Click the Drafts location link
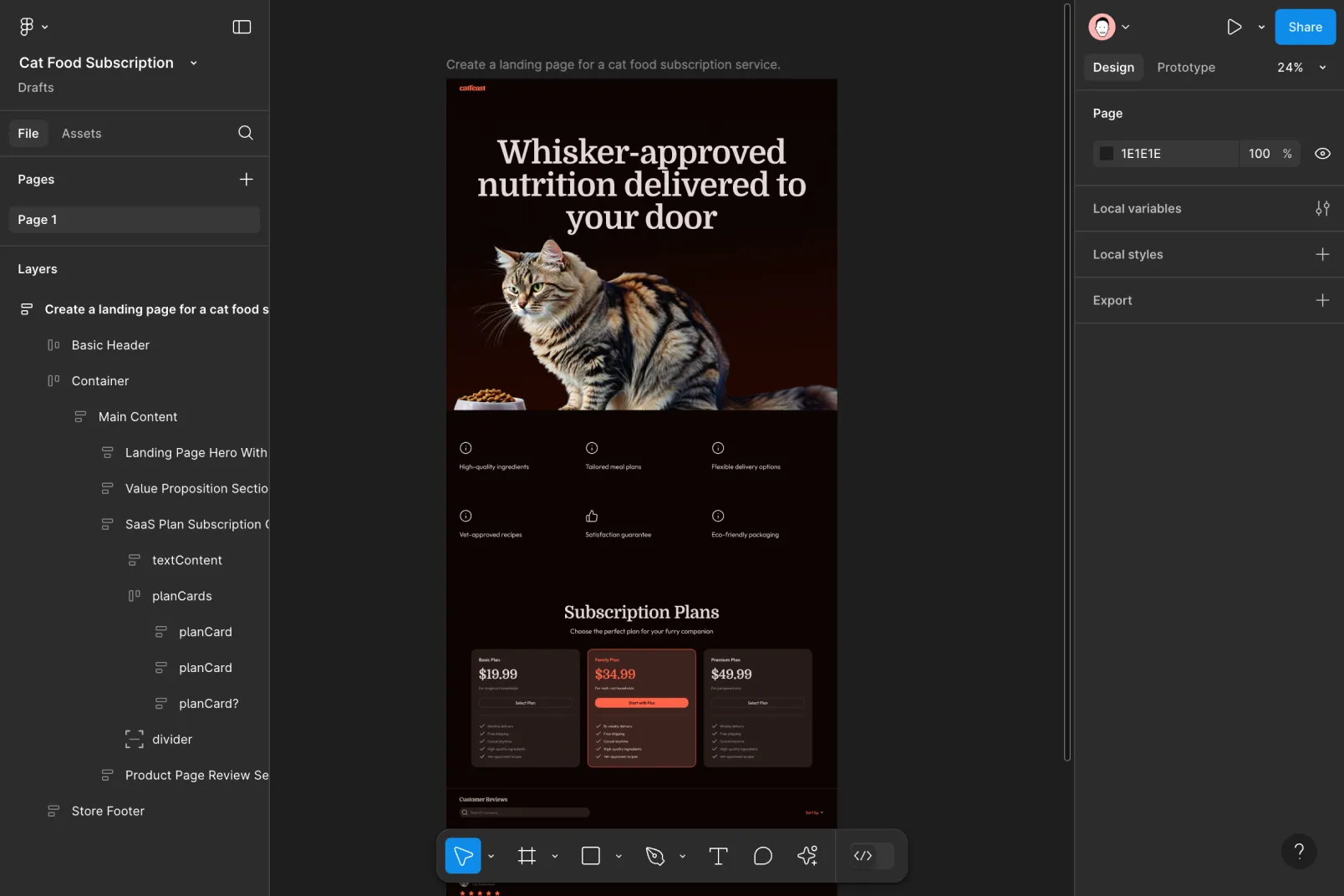 36,88
